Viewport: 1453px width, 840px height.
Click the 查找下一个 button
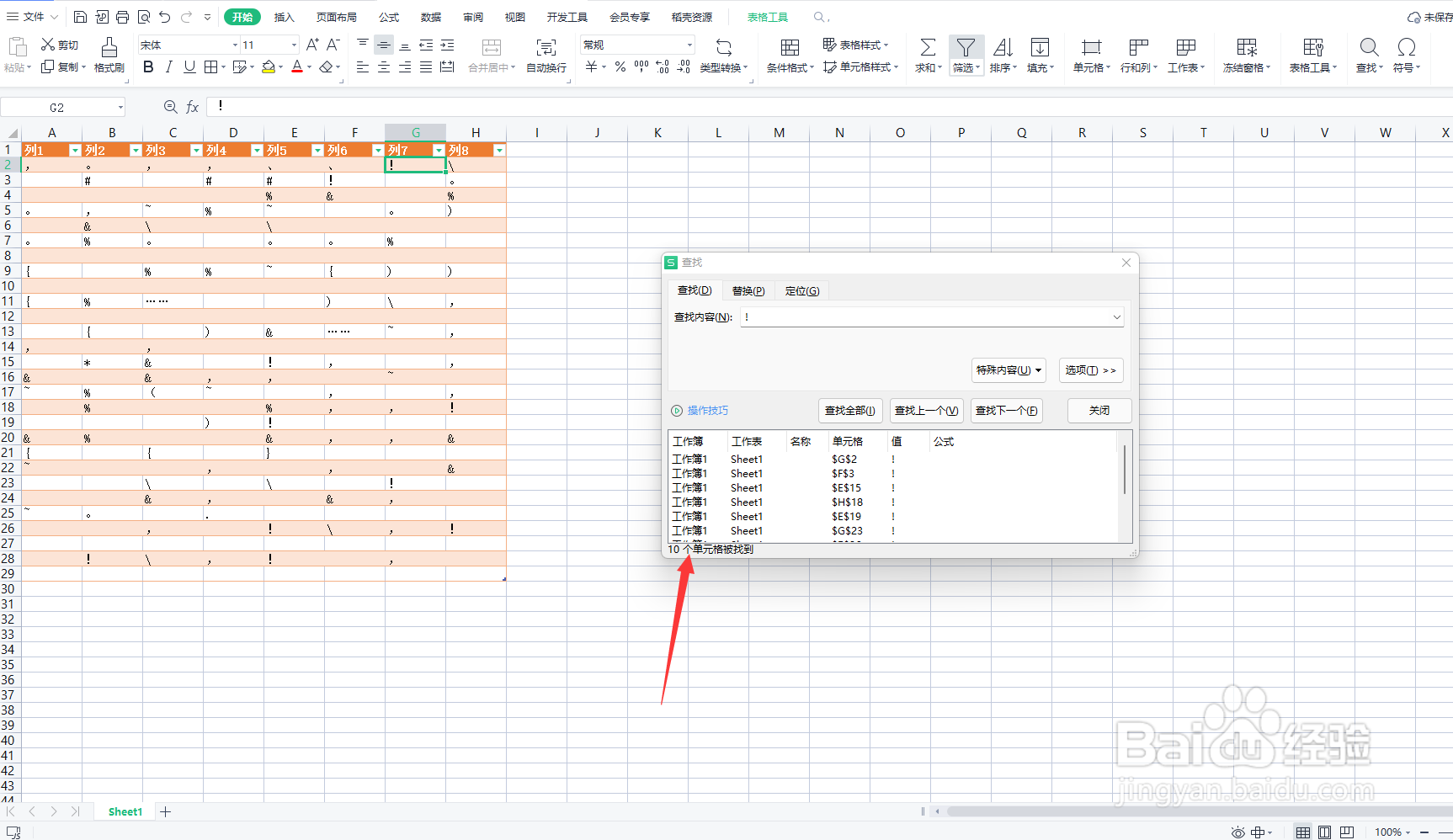click(x=1007, y=411)
